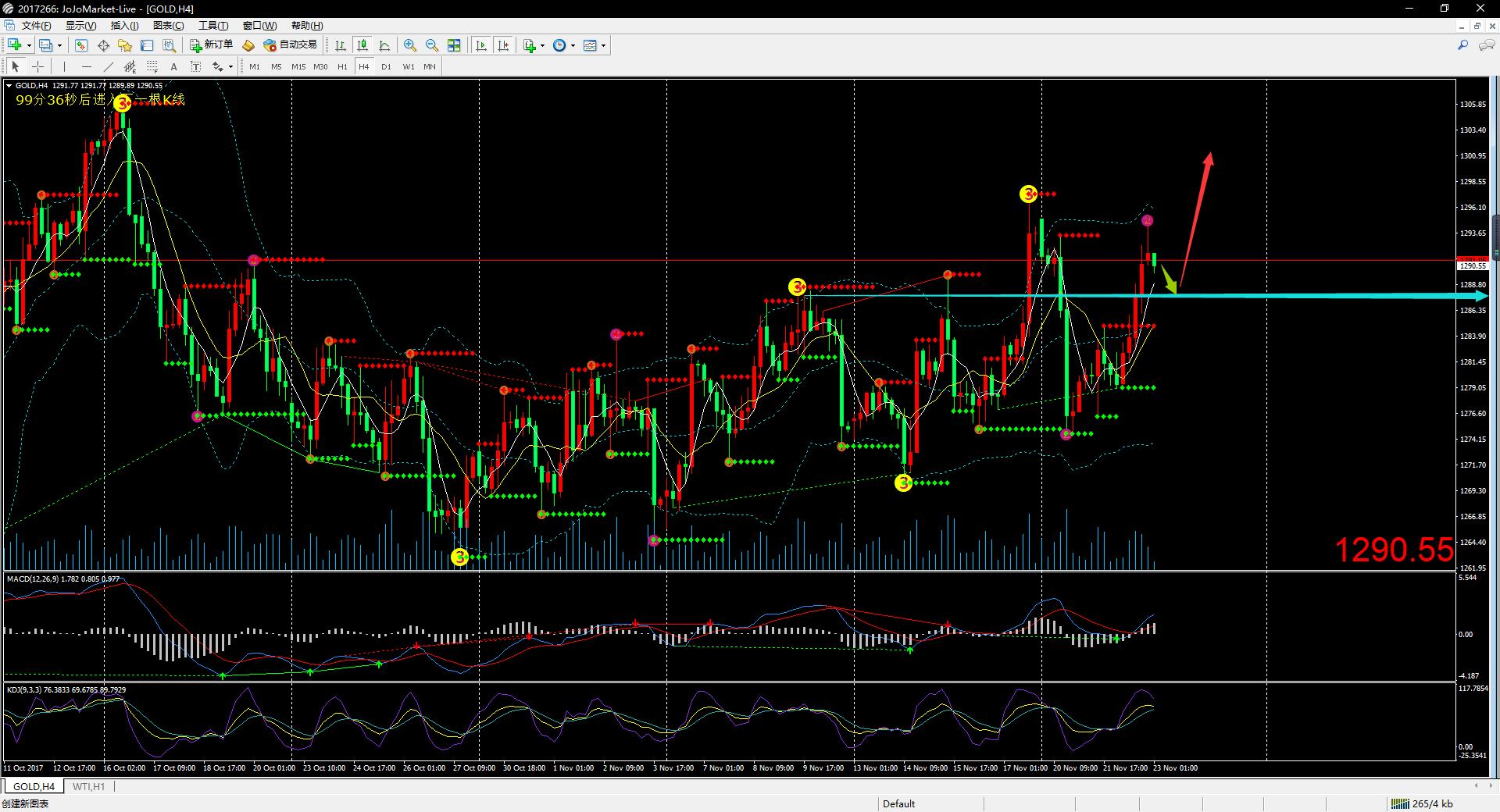Toggle the chart auto-scroll button
This screenshot has width=1500, height=812.
point(481,45)
